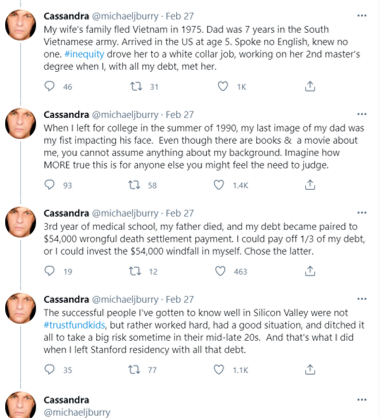Screen dimensions: 383x418
Task: Retweet the tweet with 31 retweets
Action: 136,87
